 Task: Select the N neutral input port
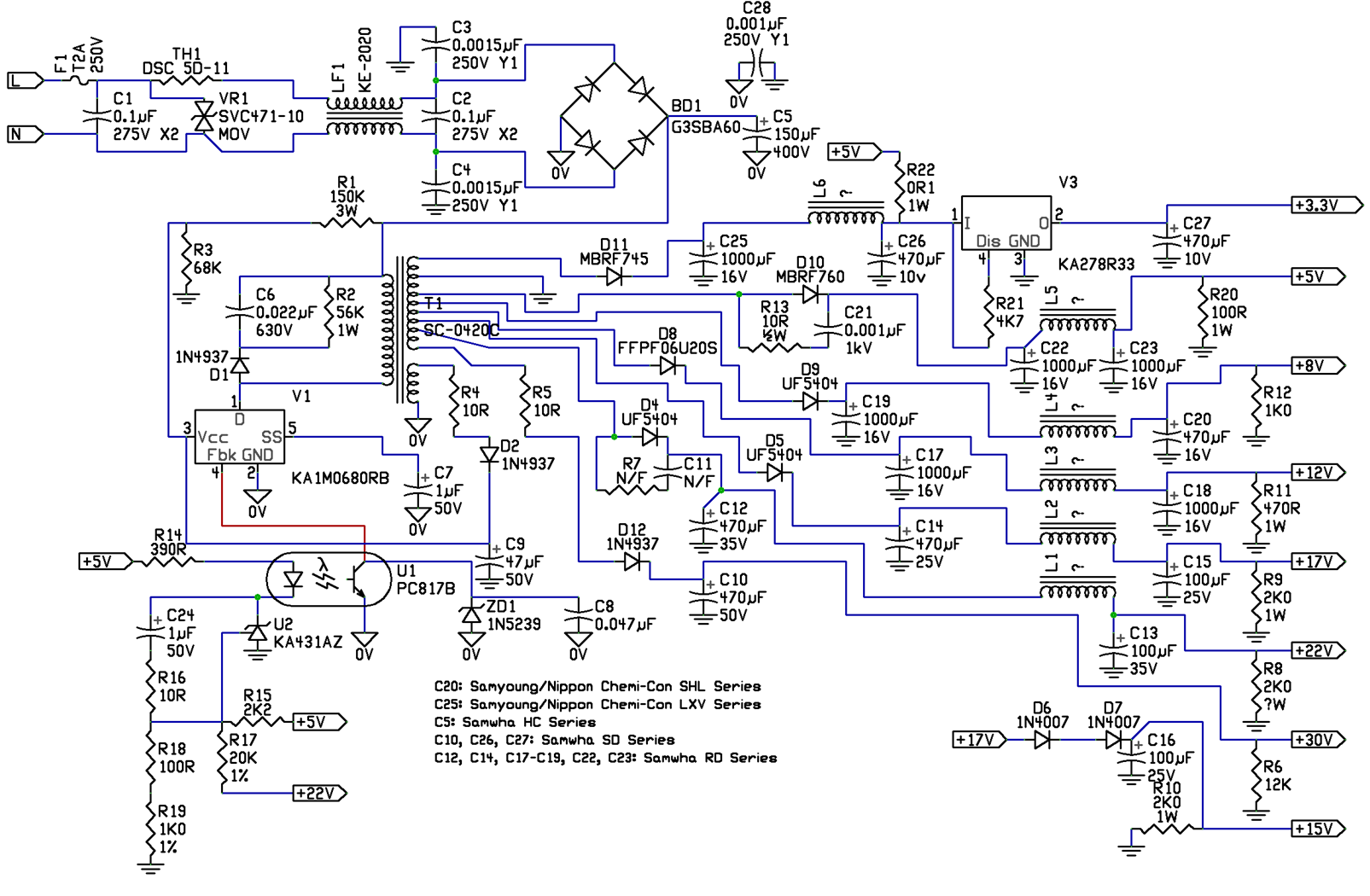(x=25, y=134)
